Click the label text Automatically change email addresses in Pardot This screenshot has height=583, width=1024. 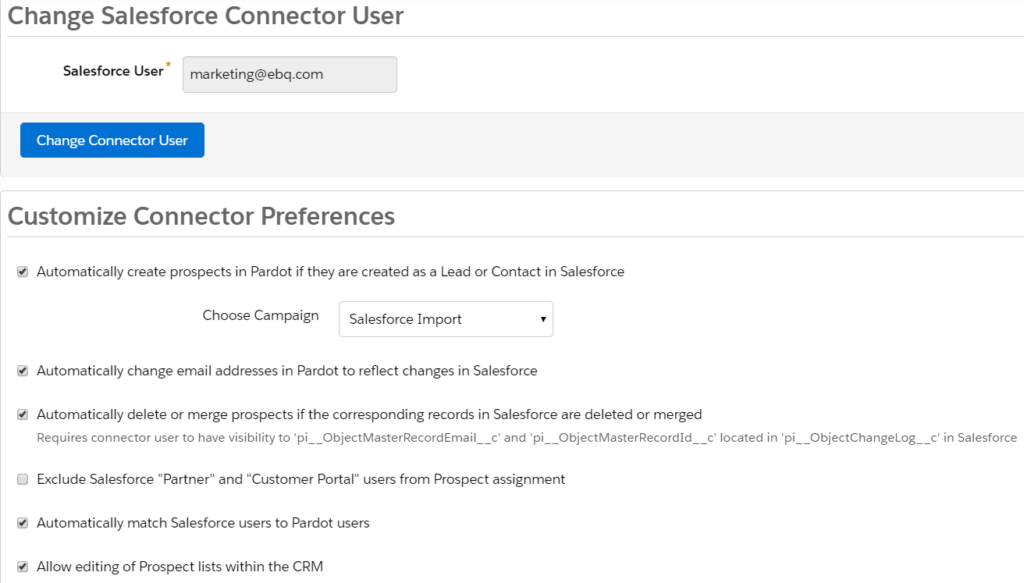click(x=287, y=371)
